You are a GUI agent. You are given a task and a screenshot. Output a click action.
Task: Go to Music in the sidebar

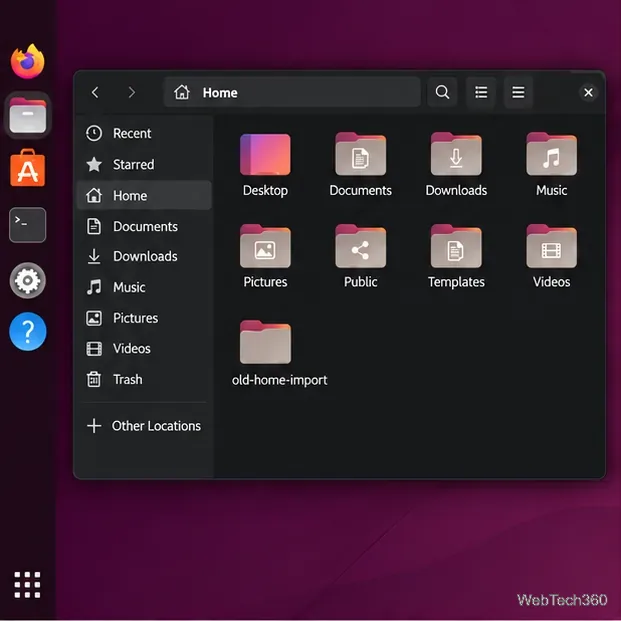[144, 287]
